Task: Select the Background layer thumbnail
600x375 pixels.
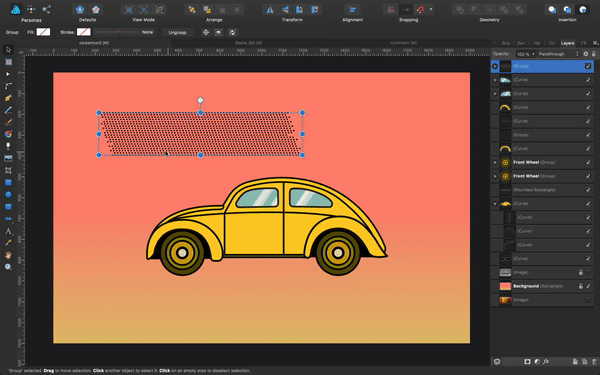Action: pos(505,286)
